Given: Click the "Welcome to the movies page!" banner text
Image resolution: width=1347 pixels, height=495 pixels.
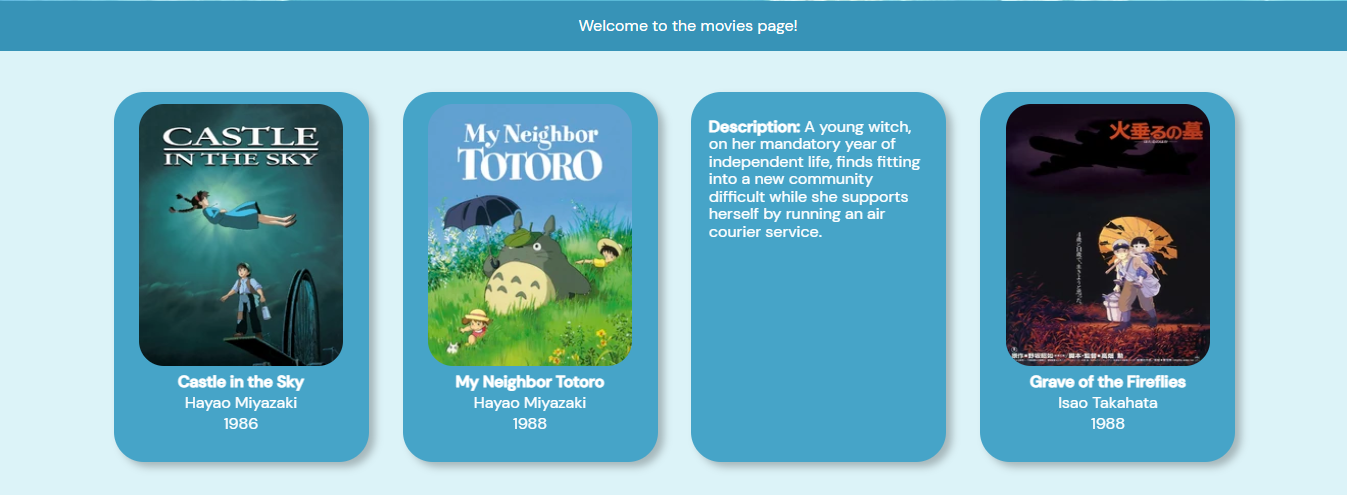Looking at the screenshot, I should click(688, 26).
